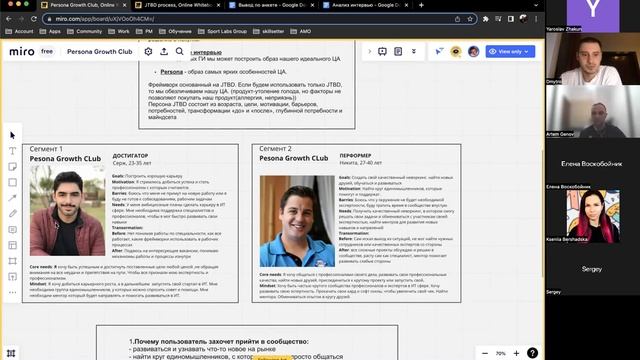640x360 pixels.
Task: Pick the Comment tool
Action: (13, 230)
